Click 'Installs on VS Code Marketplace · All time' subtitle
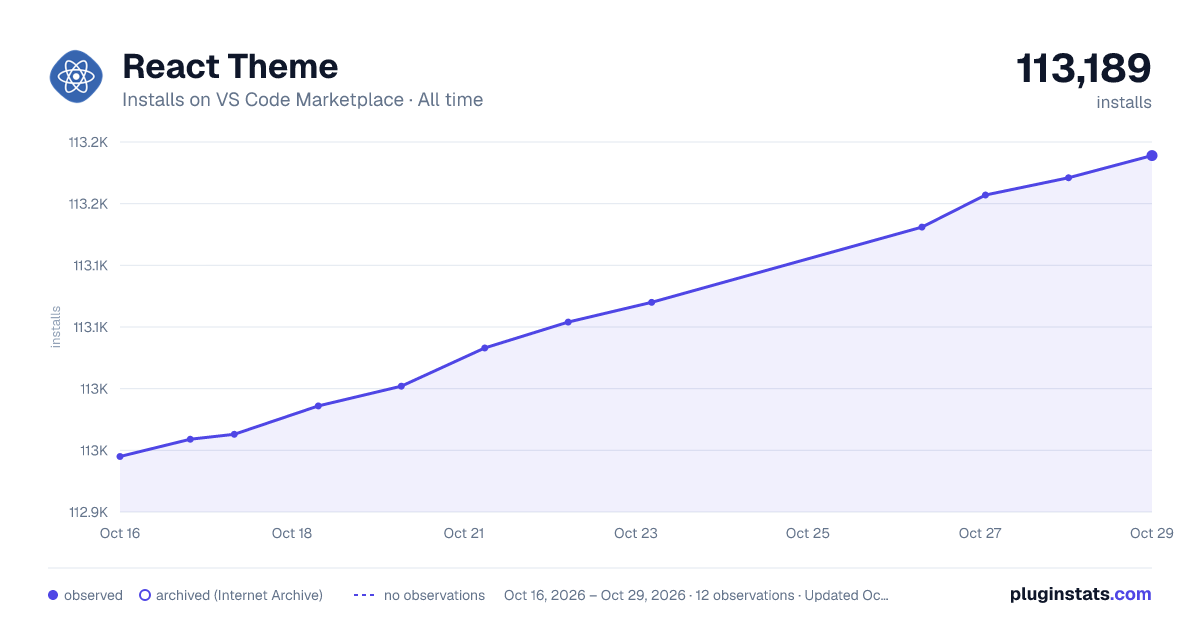This screenshot has height=630, width=1200. point(302,100)
